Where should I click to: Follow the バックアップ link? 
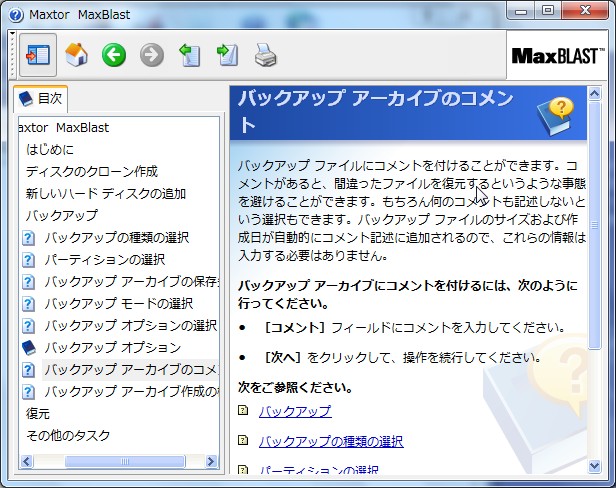[x=295, y=411]
